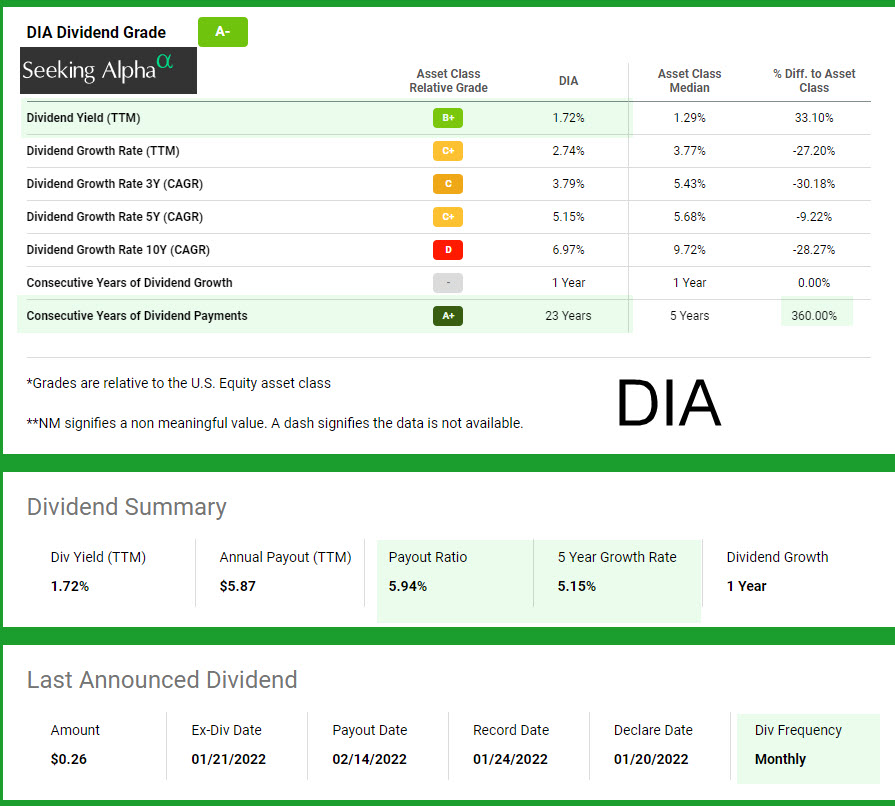Click the C+ Dividend Growth Rate TTM badge
Screen dimensions: 895x806
447,151
